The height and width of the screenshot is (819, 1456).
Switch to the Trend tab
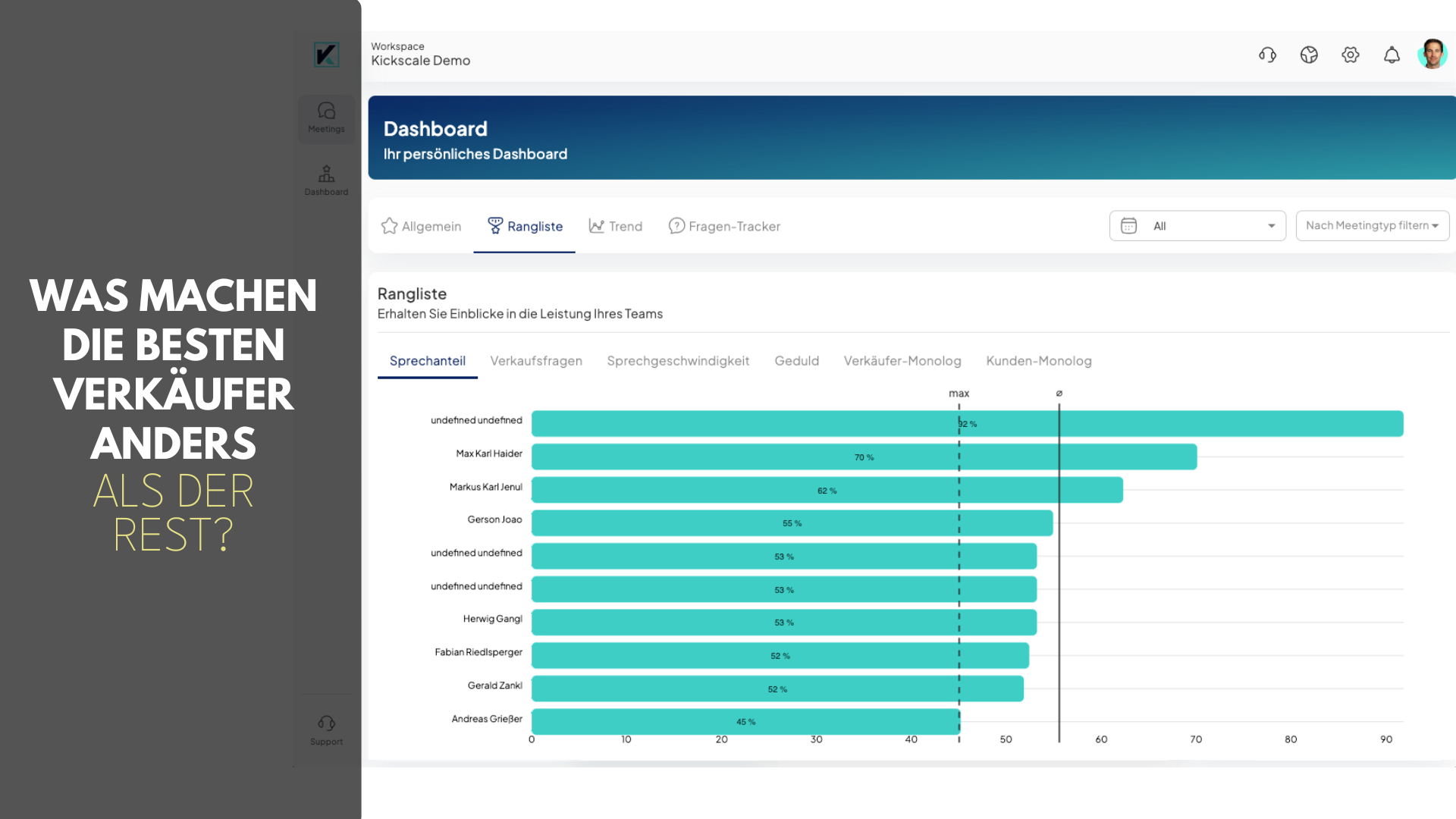616,226
